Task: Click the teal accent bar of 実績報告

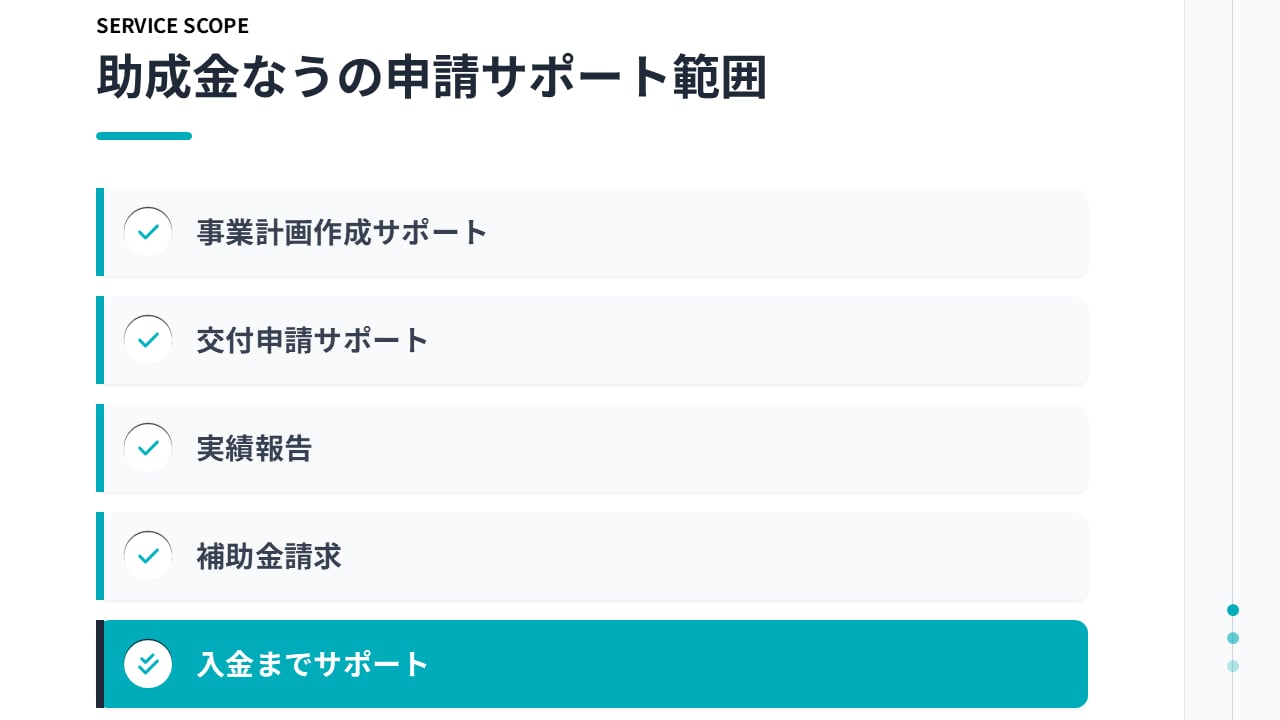Action: pos(100,448)
